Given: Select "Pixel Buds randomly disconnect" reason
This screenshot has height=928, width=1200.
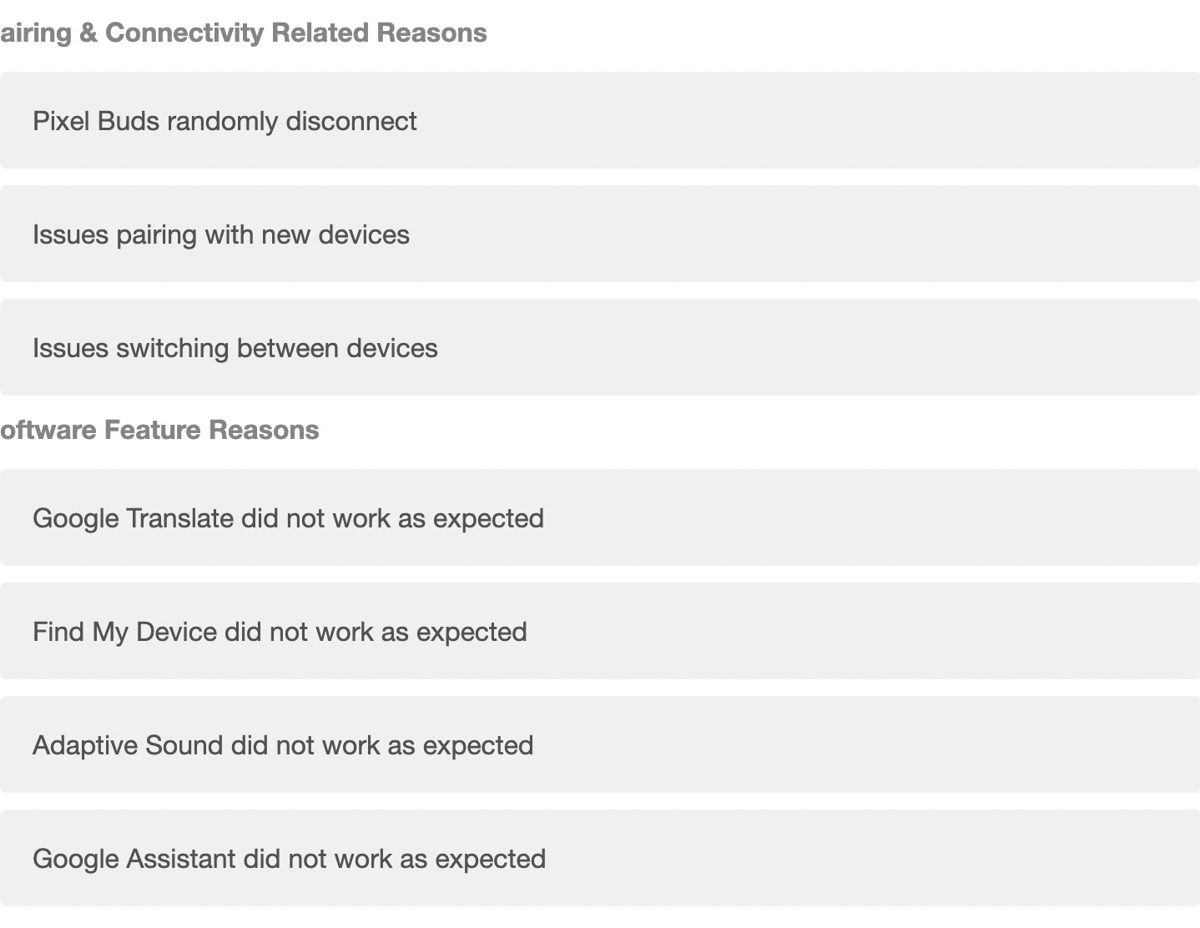Looking at the screenshot, I should pyautogui.click(x=225, y=121).
